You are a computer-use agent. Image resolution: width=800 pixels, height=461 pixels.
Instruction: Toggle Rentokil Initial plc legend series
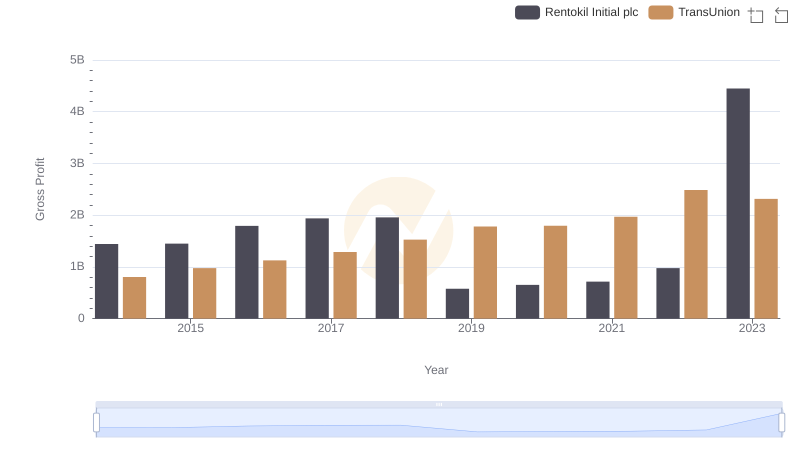click(577, 12)
